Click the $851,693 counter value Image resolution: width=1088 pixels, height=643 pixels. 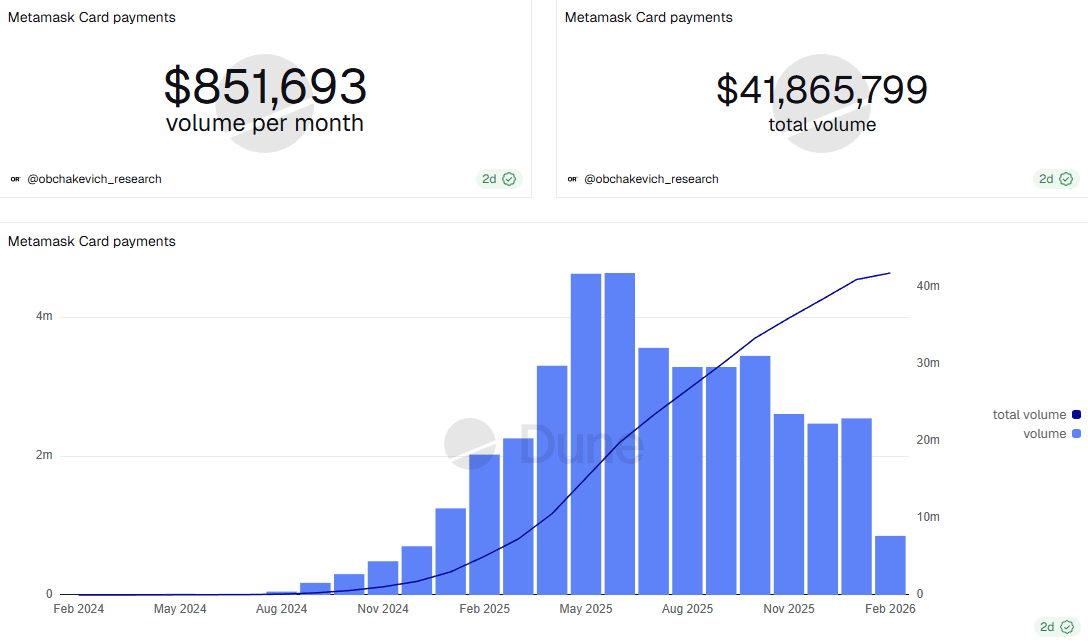pos(265,87)
